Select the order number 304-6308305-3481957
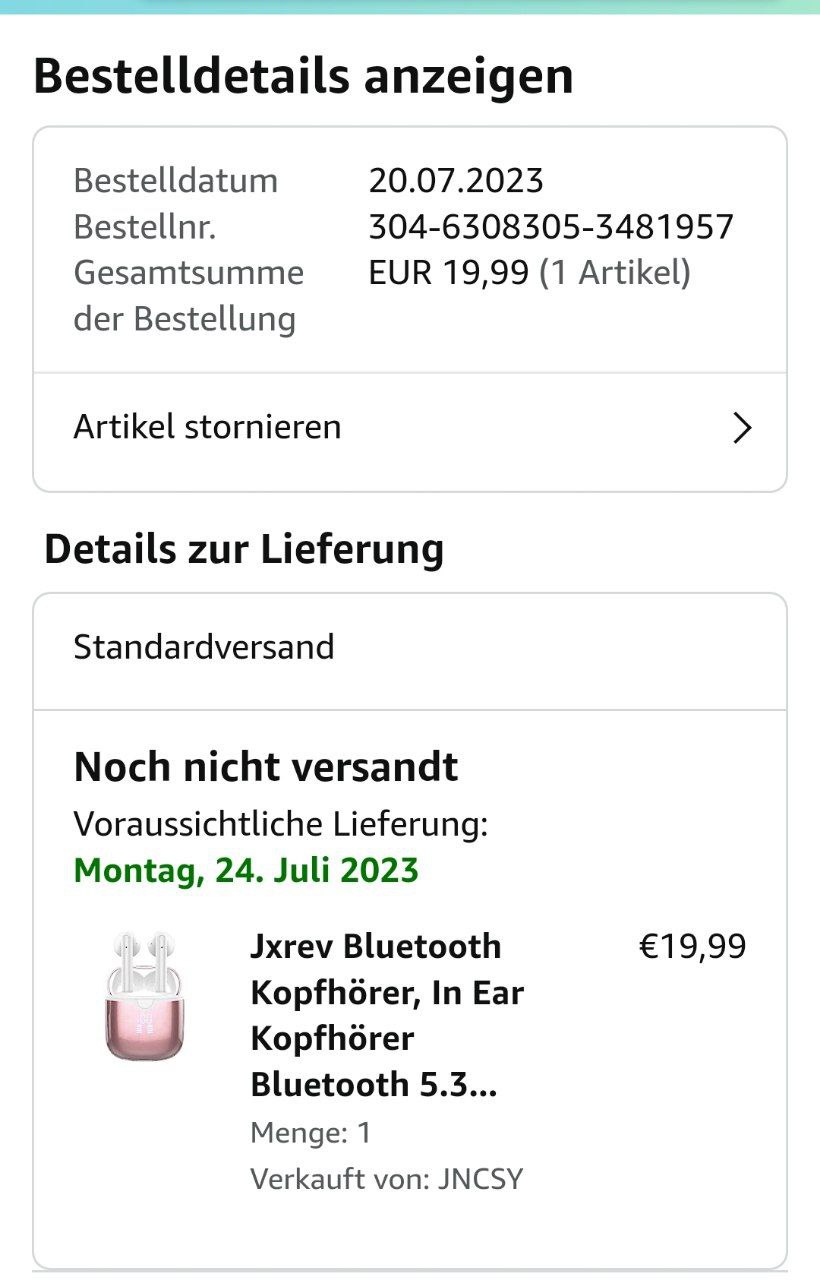Image resolution: width=820 pixels, height=1280 pixels. (x=551, y=227)
